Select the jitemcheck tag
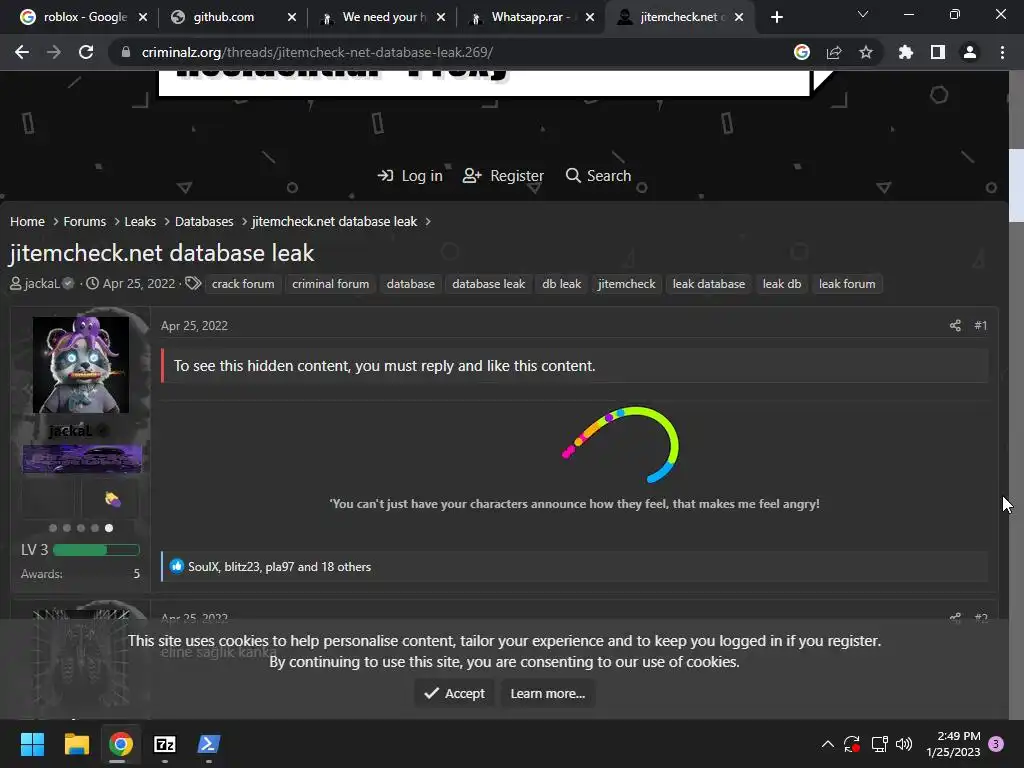Screen dimensions: 1024x768 click(626, 284)
